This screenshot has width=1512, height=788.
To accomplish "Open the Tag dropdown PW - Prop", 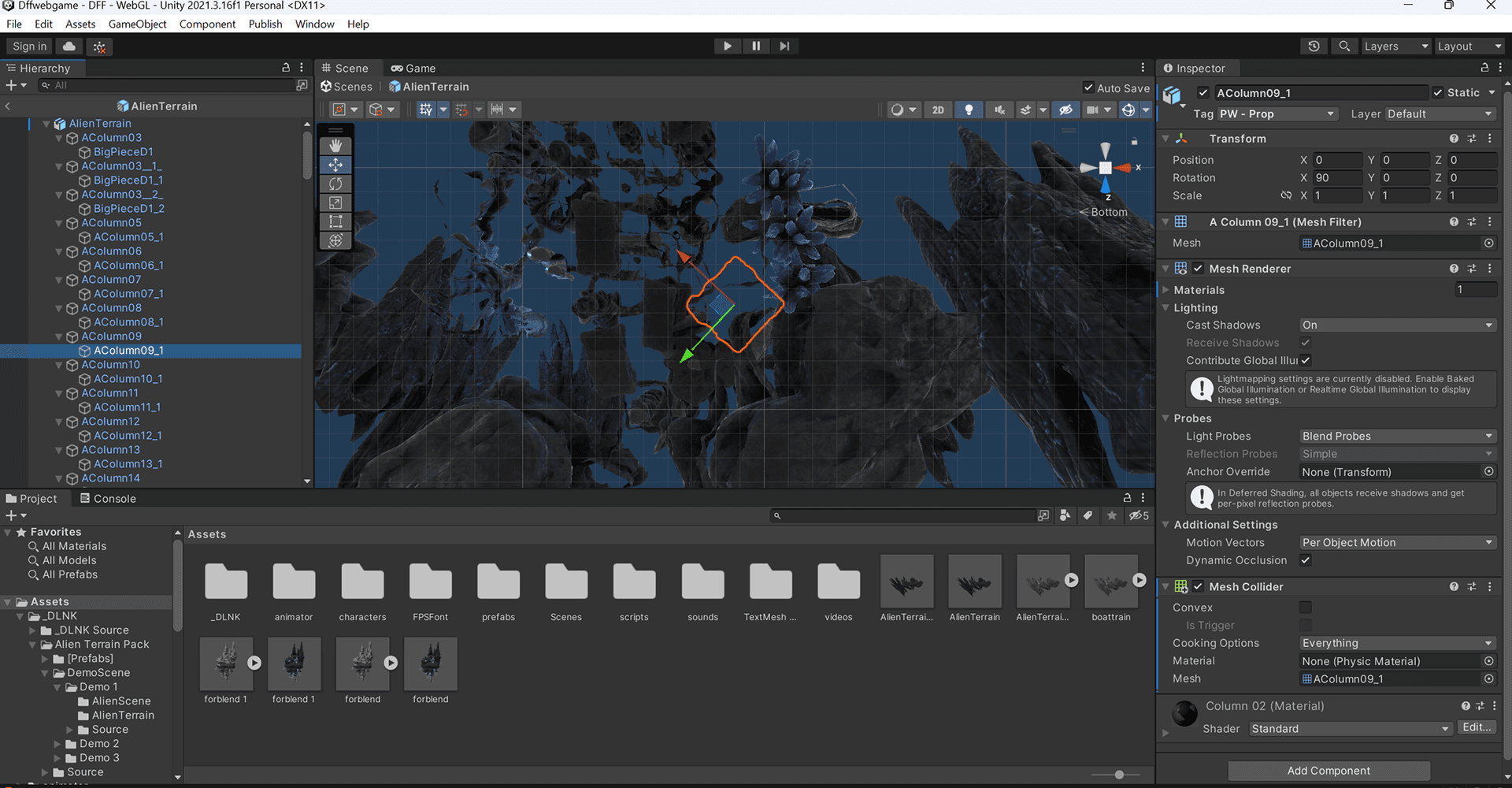I will pyautogui.click(x=1277, y=114).
